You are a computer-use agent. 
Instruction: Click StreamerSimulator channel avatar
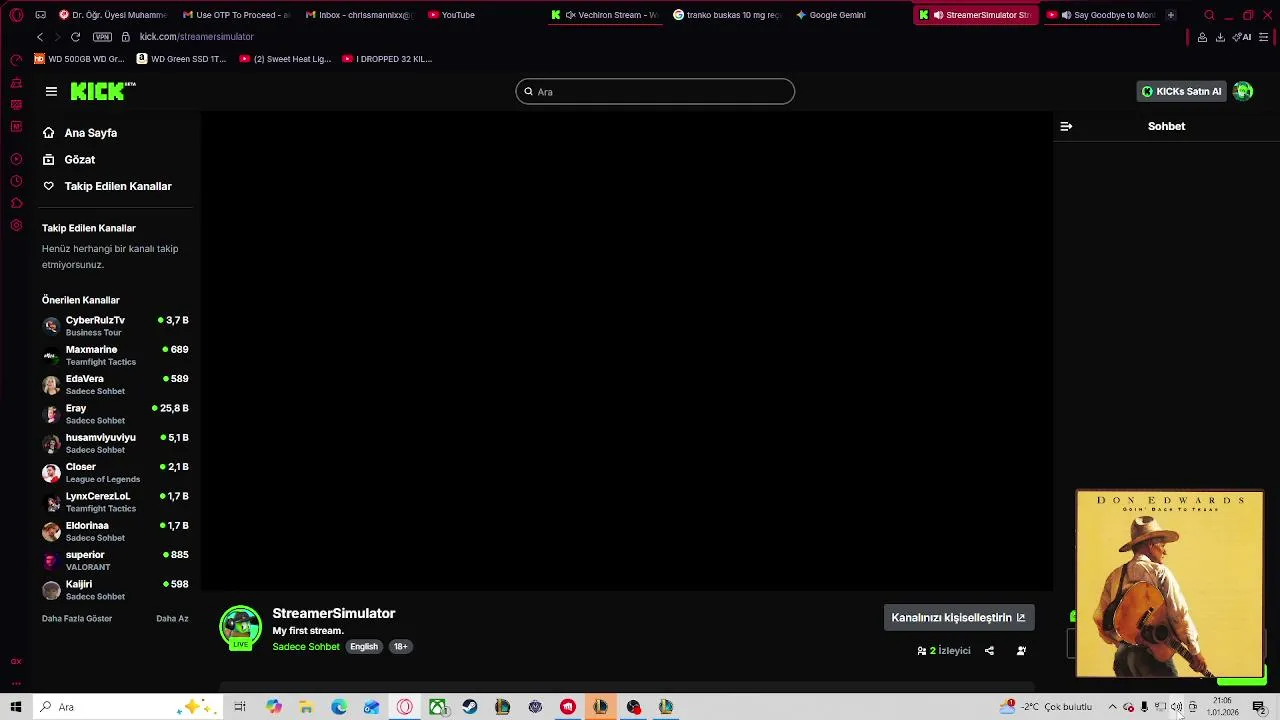[240, 627]
